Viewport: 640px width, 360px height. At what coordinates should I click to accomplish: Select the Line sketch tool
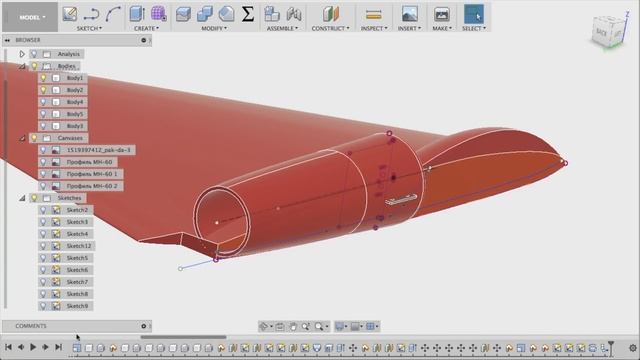91,15
